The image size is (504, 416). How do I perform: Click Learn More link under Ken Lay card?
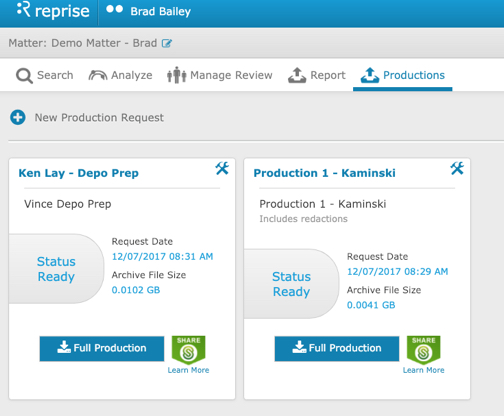click(188, 370)
